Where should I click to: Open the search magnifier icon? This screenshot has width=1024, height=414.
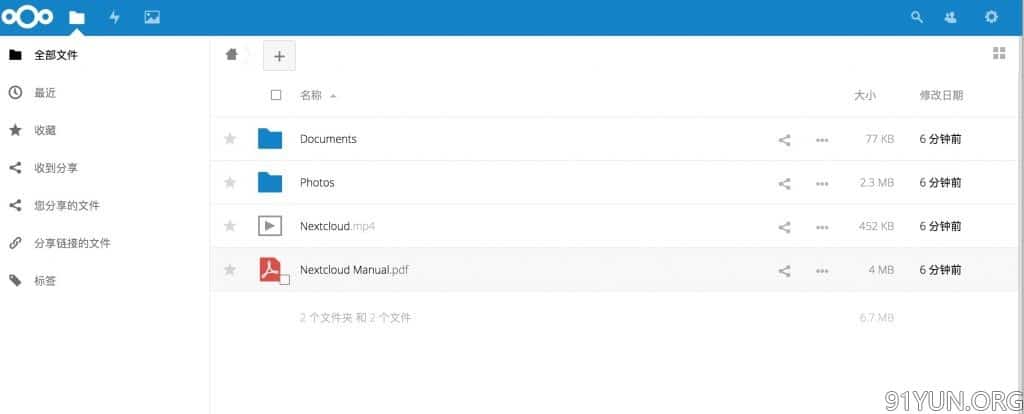point(917,18)
